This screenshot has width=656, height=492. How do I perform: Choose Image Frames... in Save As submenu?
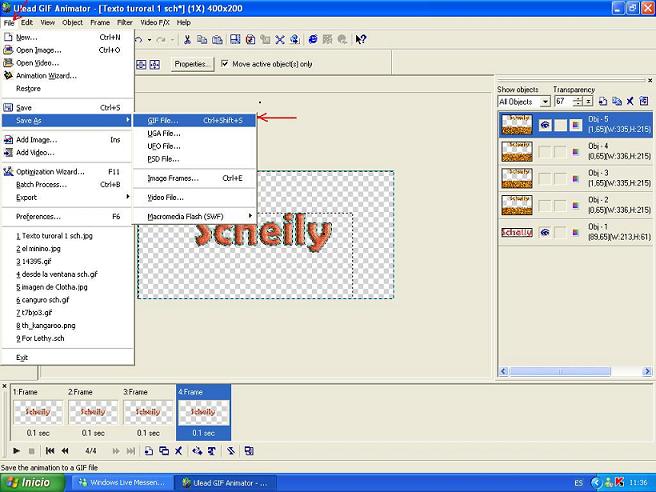(195, 178)
